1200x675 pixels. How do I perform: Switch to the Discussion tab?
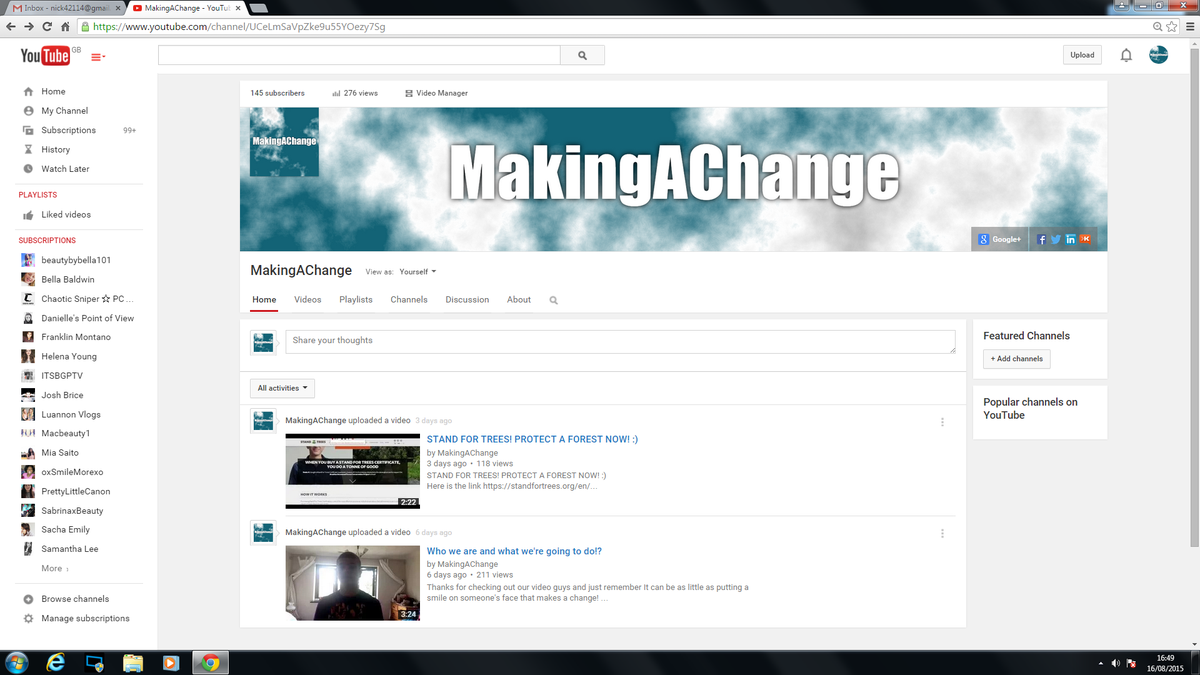(467, 300)
